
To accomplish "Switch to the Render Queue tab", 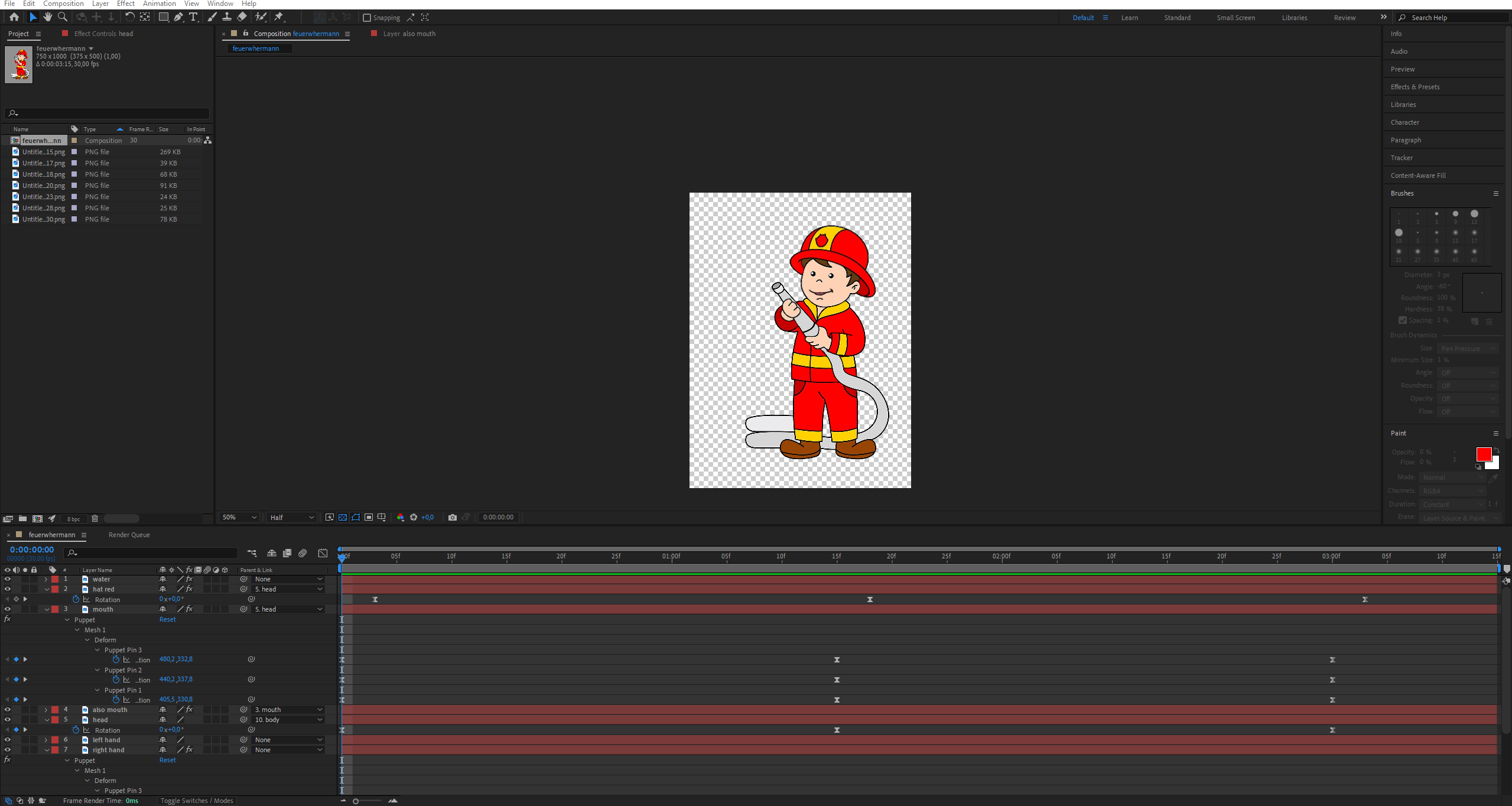I will [129, 535].
